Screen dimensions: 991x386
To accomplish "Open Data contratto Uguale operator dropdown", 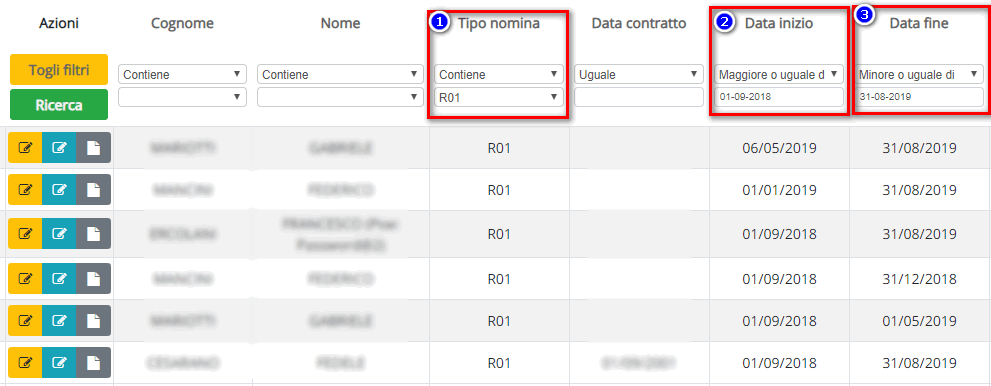I will point(639,75).
